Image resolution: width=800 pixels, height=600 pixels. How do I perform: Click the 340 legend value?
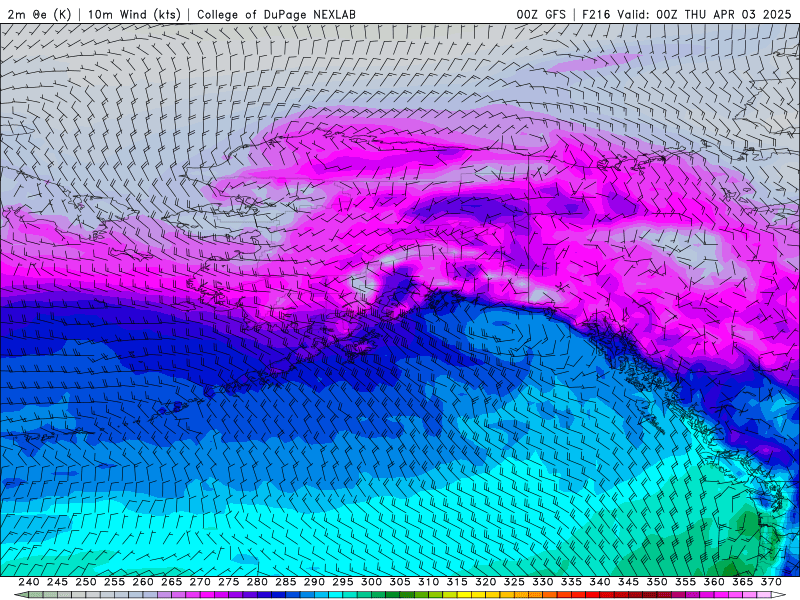(600, 582)
